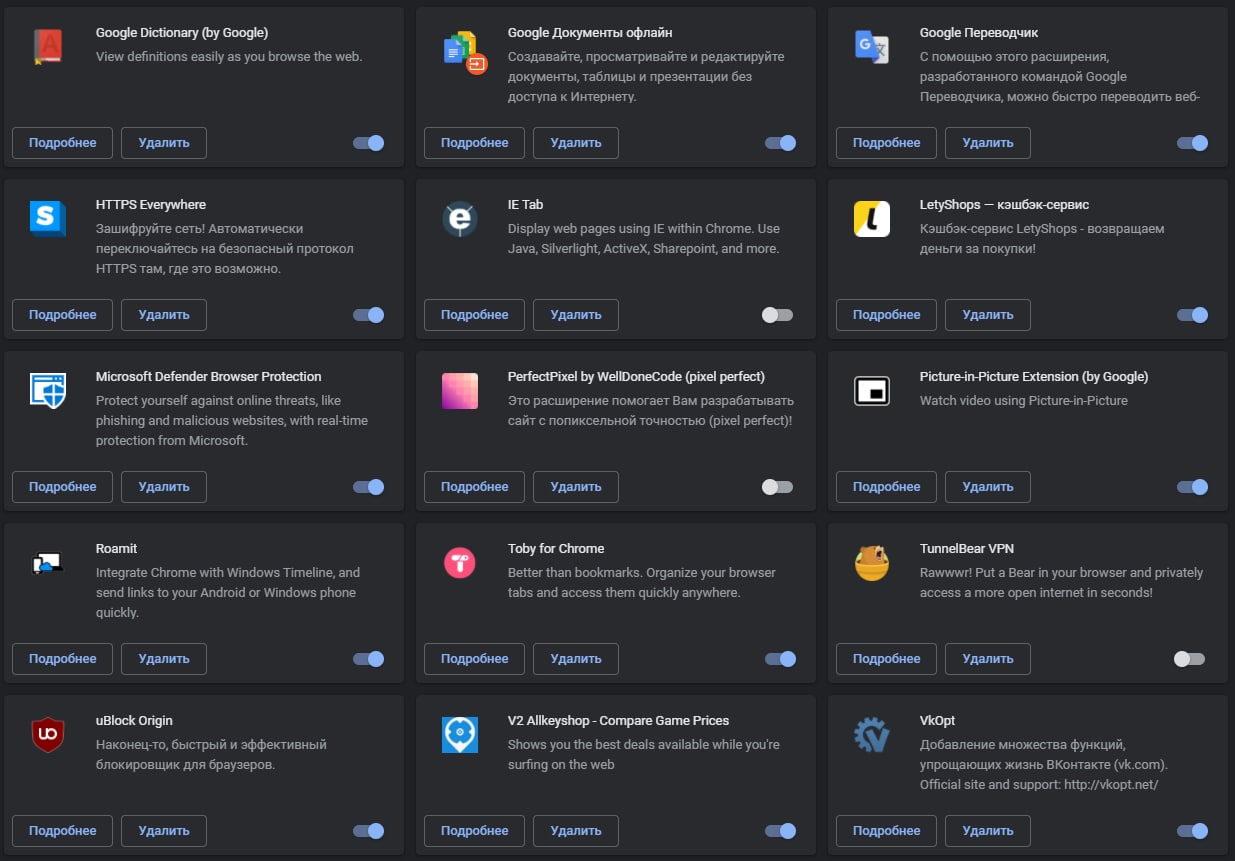Open Подробнее for Roamit
Image resolution: width=1235 pixels, height=861 pixels.
point(63,659)
